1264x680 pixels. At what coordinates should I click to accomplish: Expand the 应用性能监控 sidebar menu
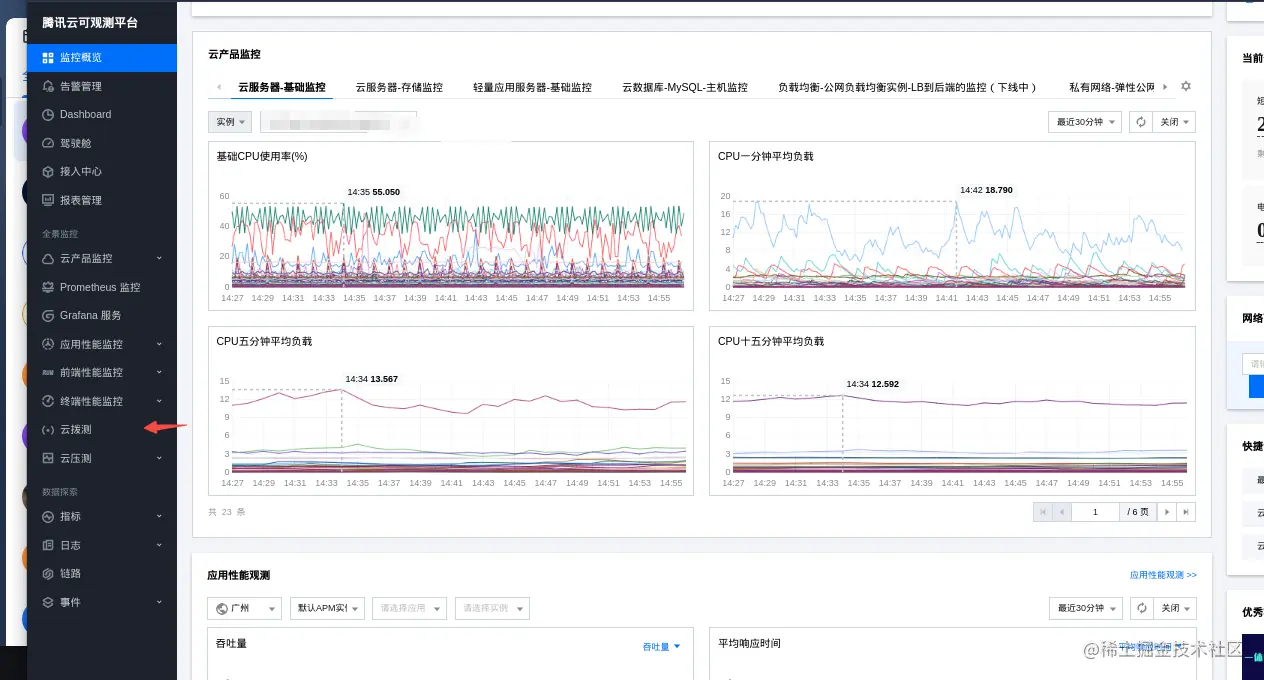pyautogui.click(x=159, y=344)
